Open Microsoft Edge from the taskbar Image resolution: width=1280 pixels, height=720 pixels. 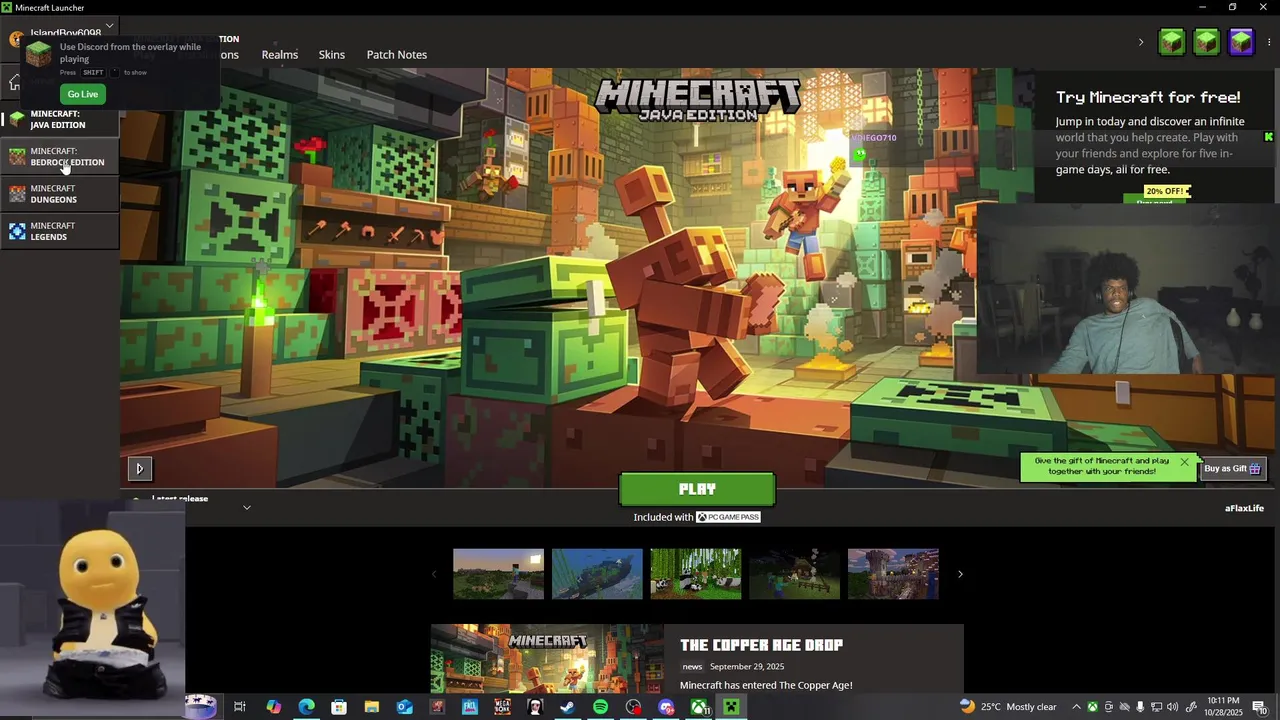pos(306,707)
